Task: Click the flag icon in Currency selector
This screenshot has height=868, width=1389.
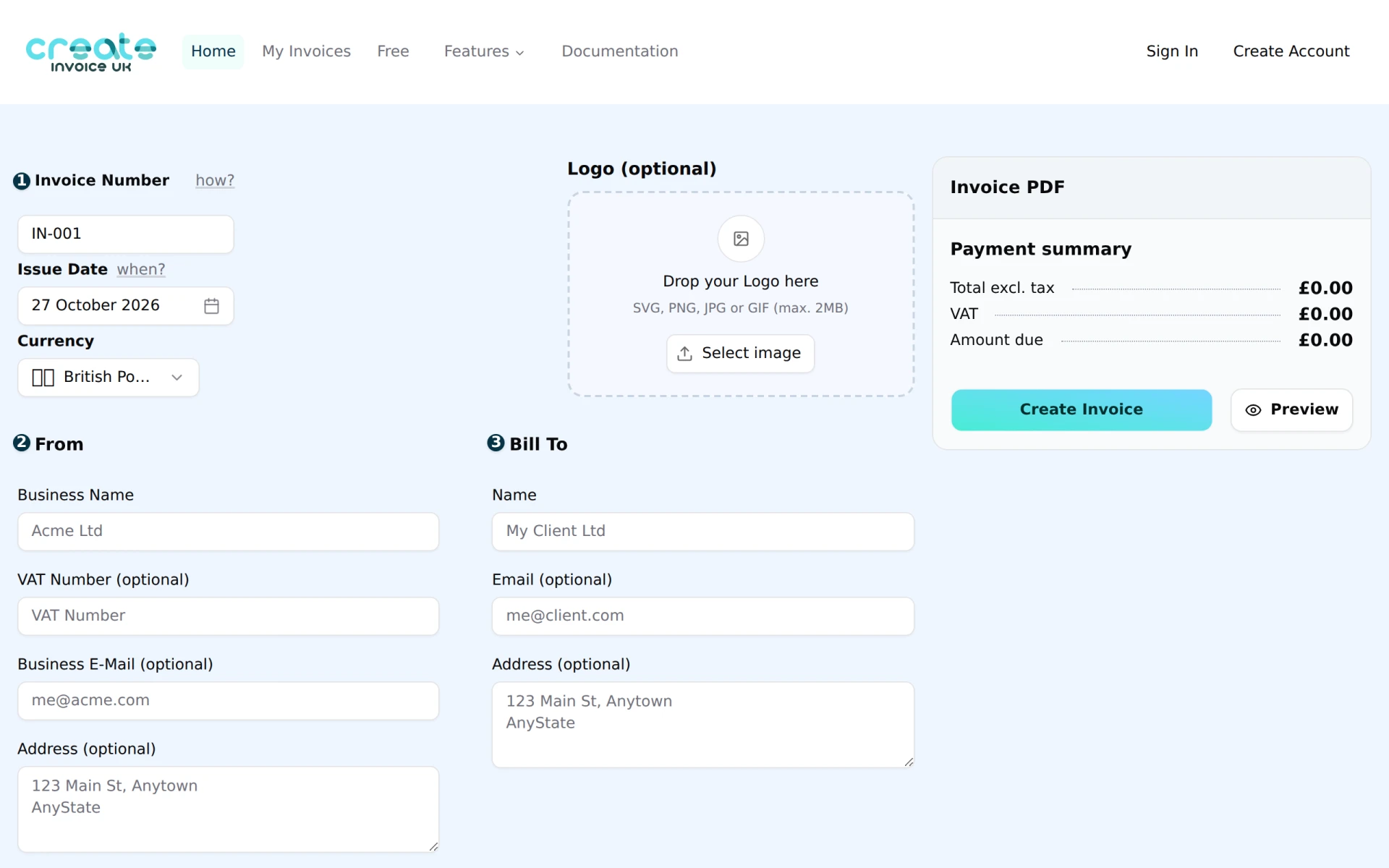Action: (43, 378)
